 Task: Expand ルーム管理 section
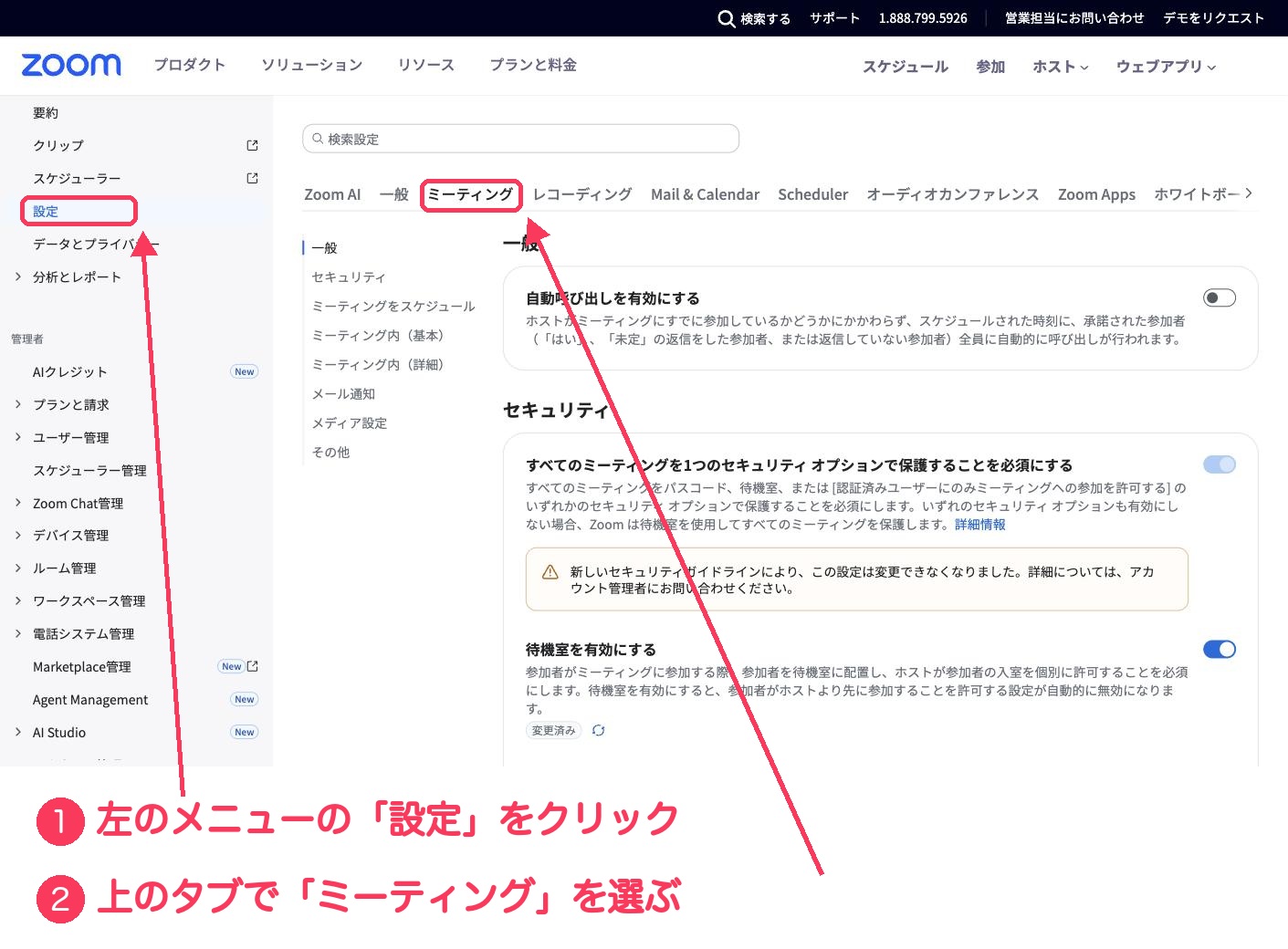tap(18, 568)
